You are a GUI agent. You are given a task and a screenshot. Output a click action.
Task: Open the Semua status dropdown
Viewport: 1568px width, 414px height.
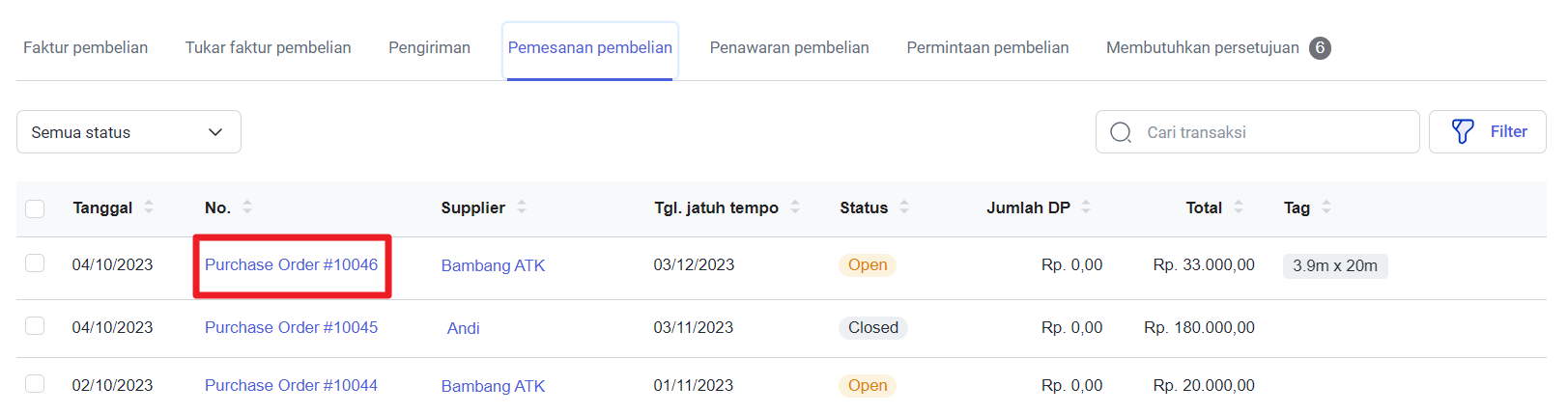[128, 132]
